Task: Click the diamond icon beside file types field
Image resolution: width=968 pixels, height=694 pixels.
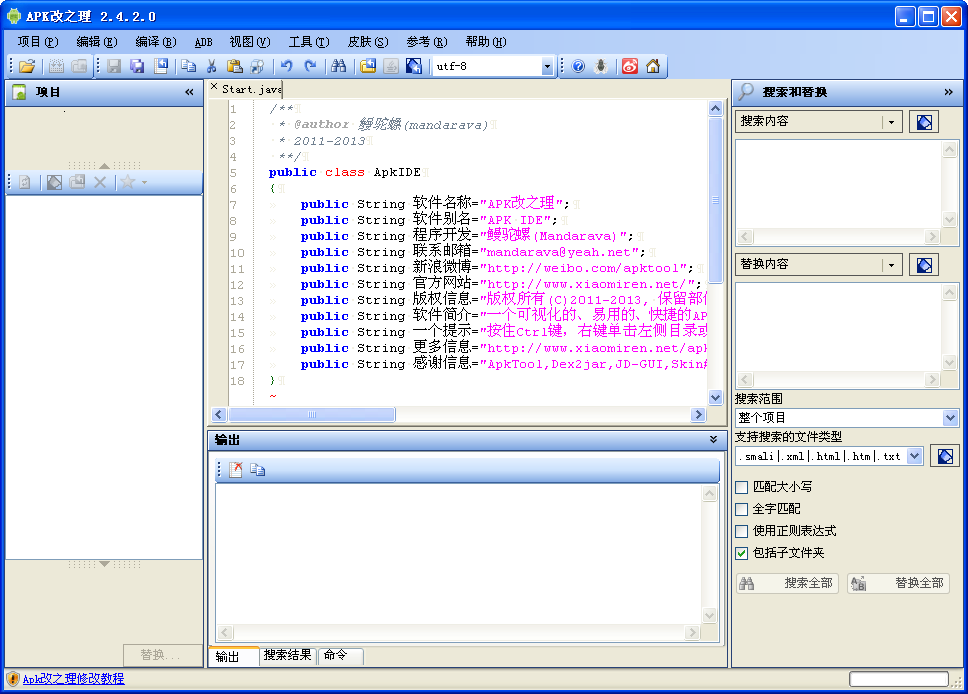Action: pos(945,456)
